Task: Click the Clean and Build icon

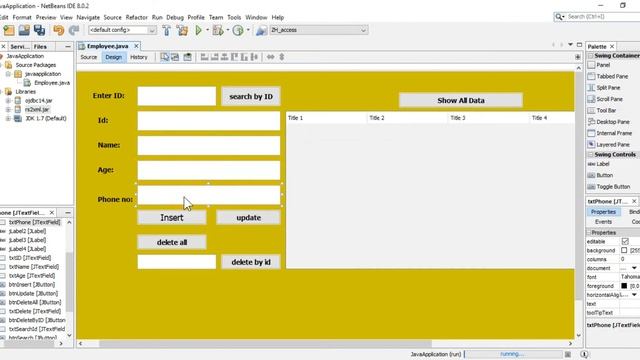Action: point(182,30)
